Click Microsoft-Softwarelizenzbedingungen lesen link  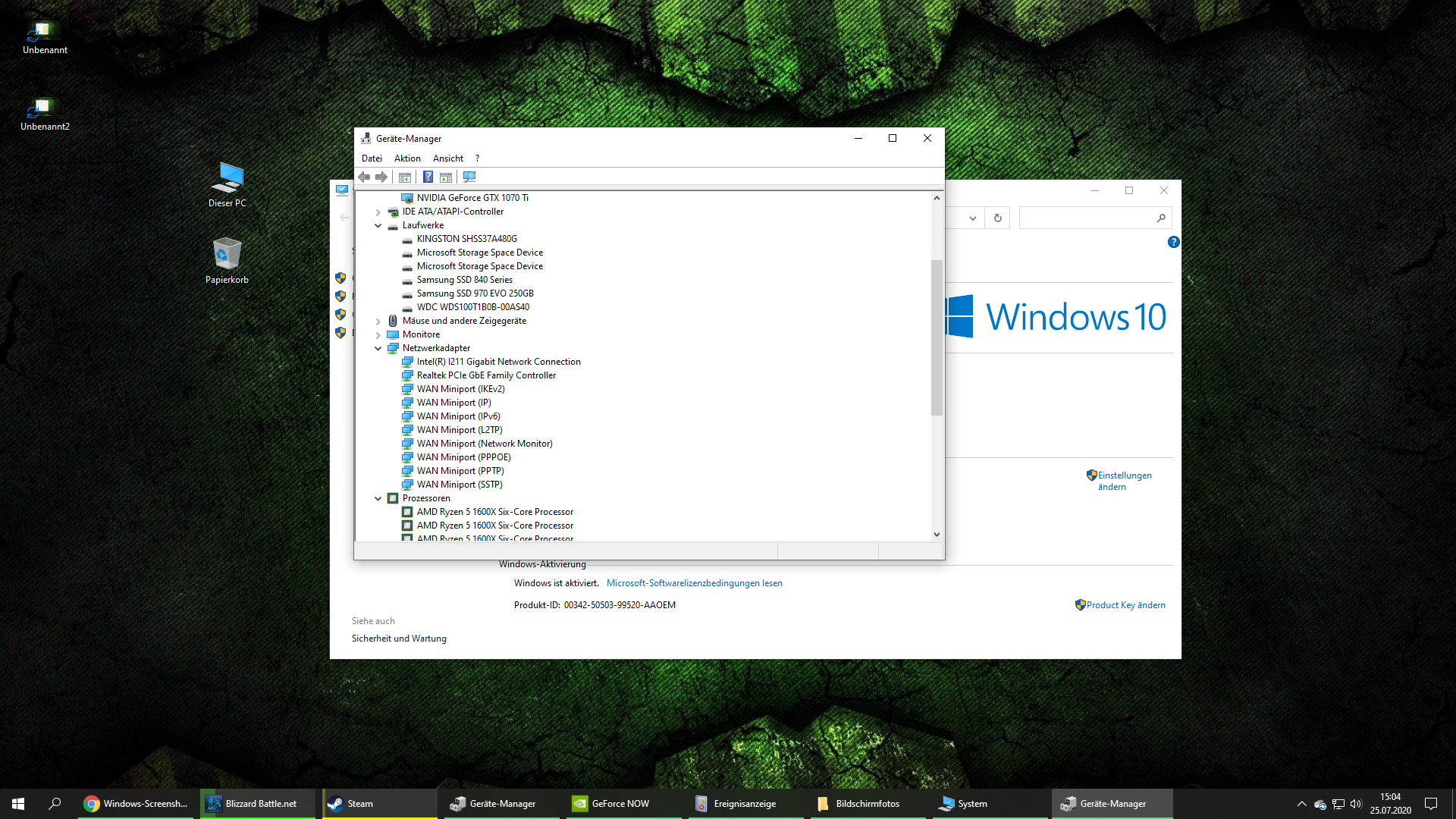pyautogui.click(x=694, y=583)
